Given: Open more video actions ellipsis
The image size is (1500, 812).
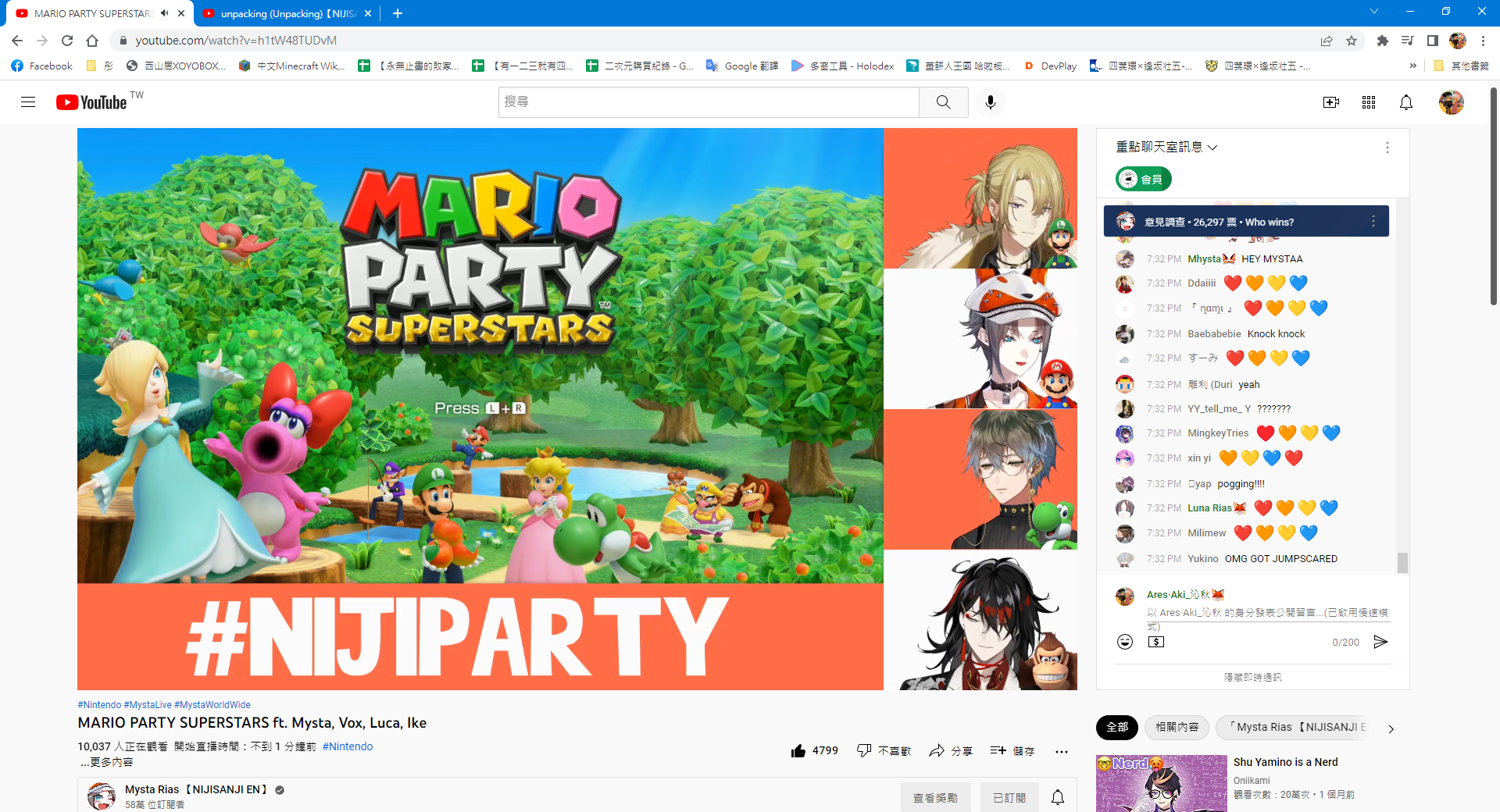Looking at the screenshot, I should point(1061,751).
